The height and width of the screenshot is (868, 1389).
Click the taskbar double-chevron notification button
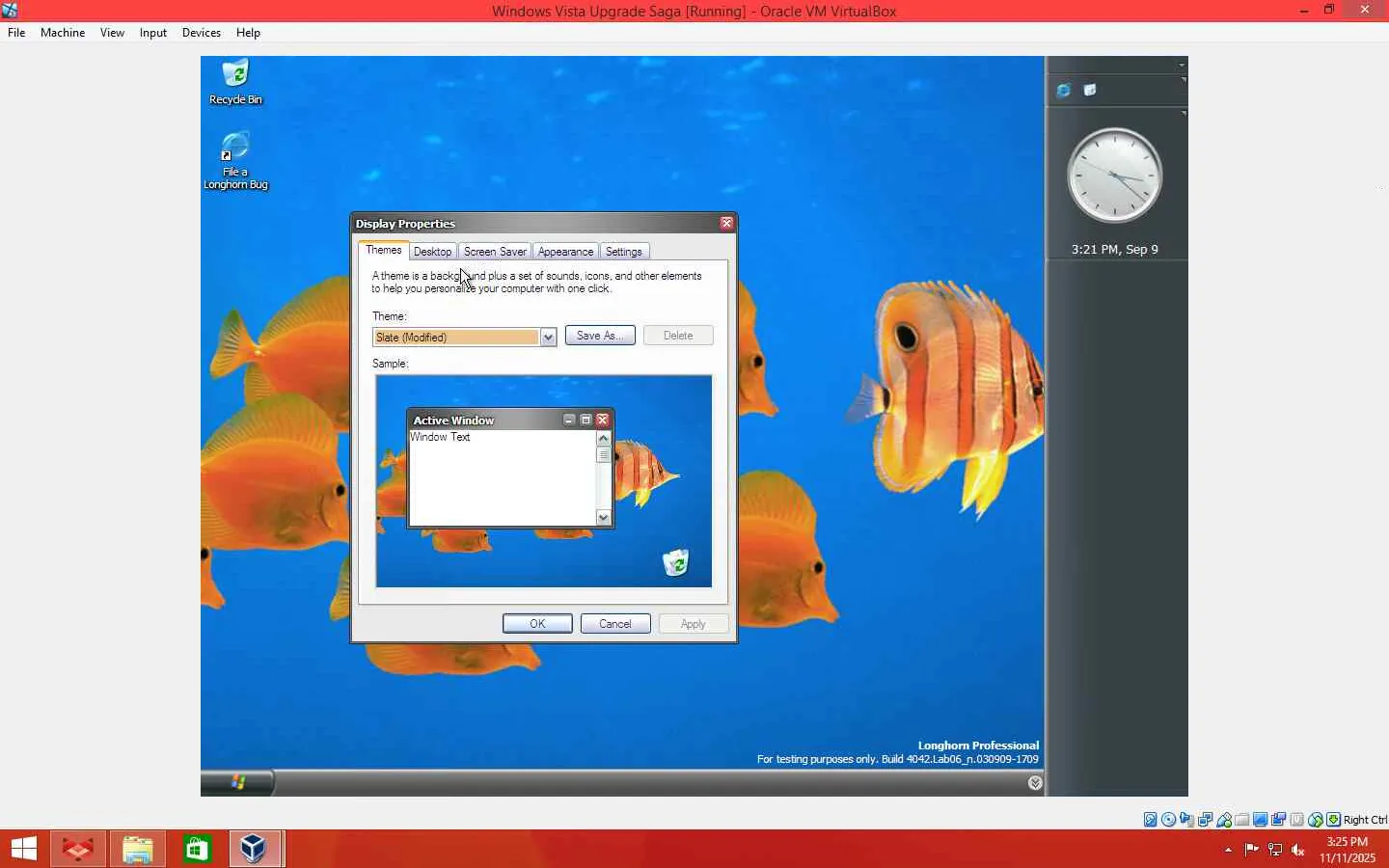(1035, 783)
